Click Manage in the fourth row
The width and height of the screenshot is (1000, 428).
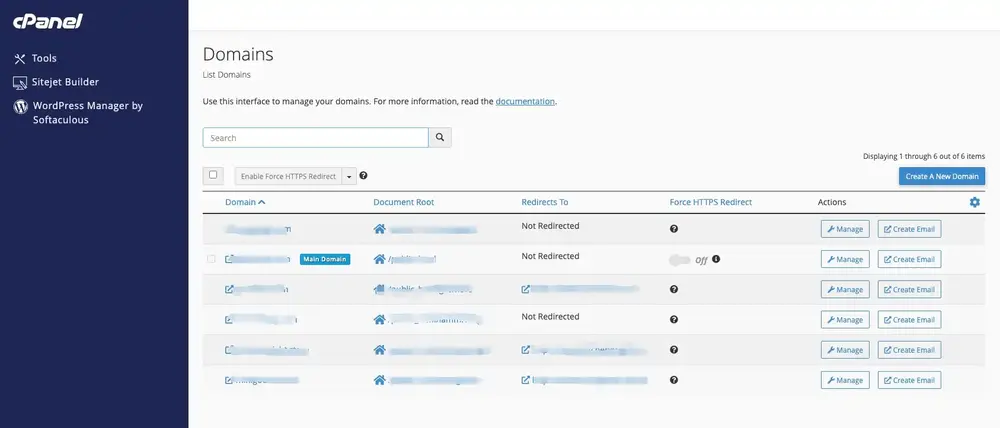845,320
